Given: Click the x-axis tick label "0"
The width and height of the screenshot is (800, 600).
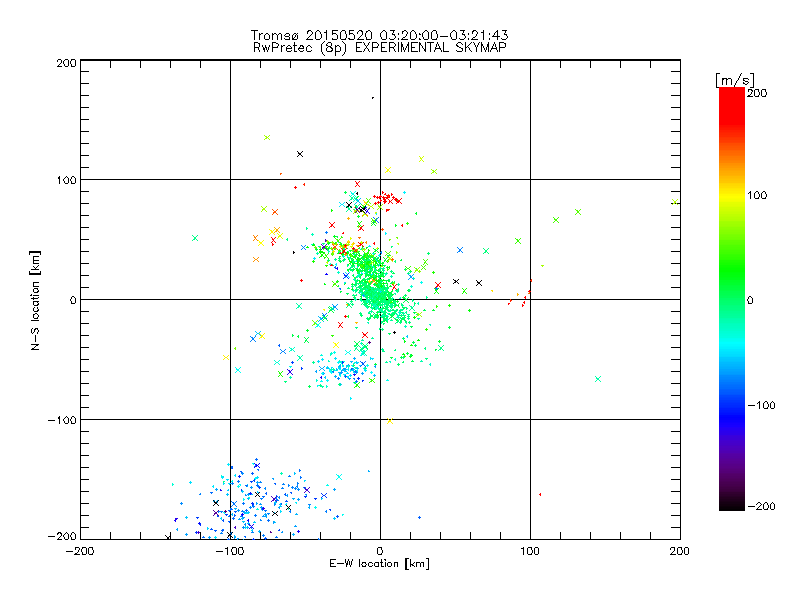Looking at the screenshot, I should [x=380, y=551].
